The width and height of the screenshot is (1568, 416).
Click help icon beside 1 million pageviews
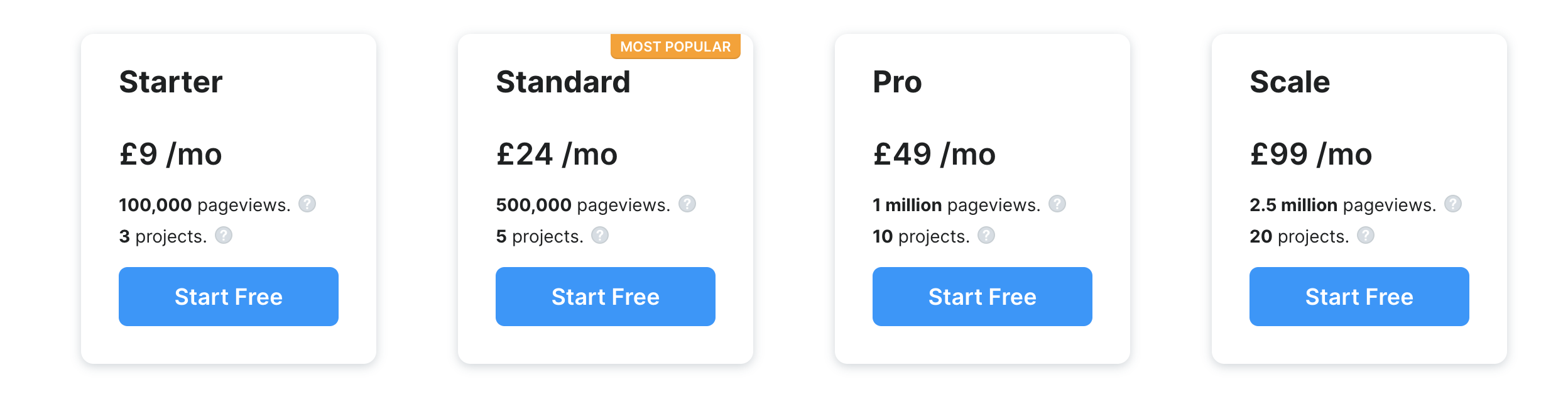tap(1057, 204)
